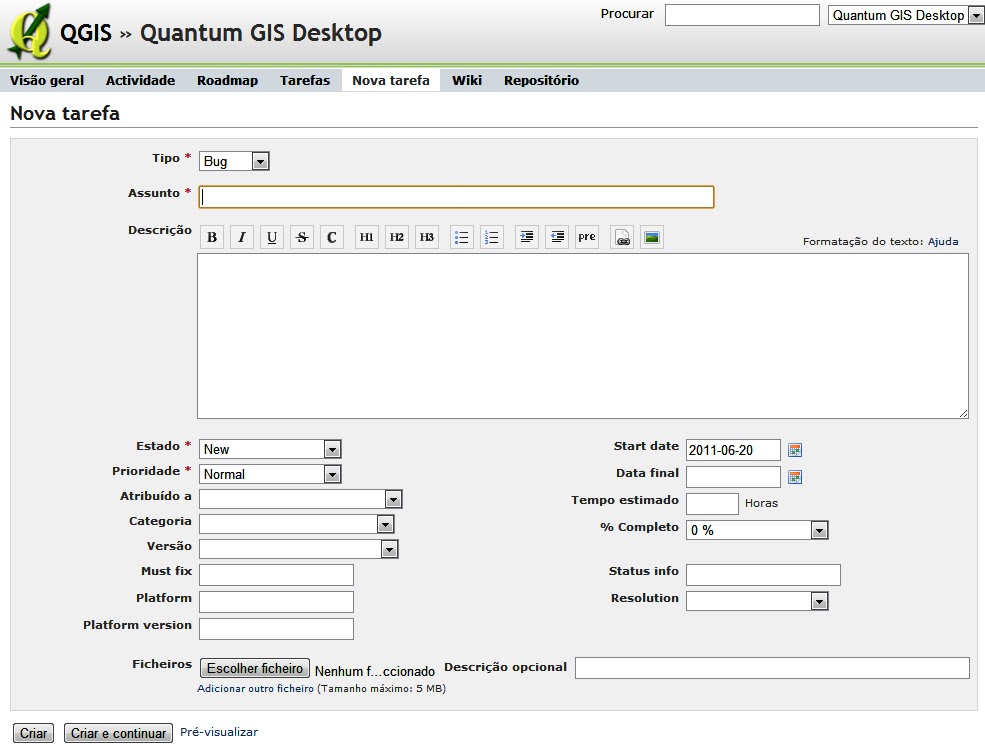Open the % Completo dropdown
985x744 pixels.
click(757, 530)
